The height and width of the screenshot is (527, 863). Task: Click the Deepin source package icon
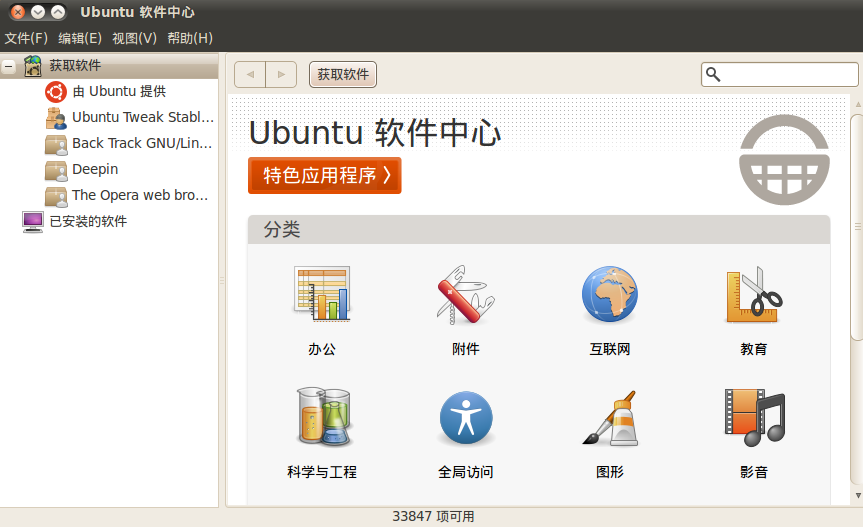click(56, 170)
